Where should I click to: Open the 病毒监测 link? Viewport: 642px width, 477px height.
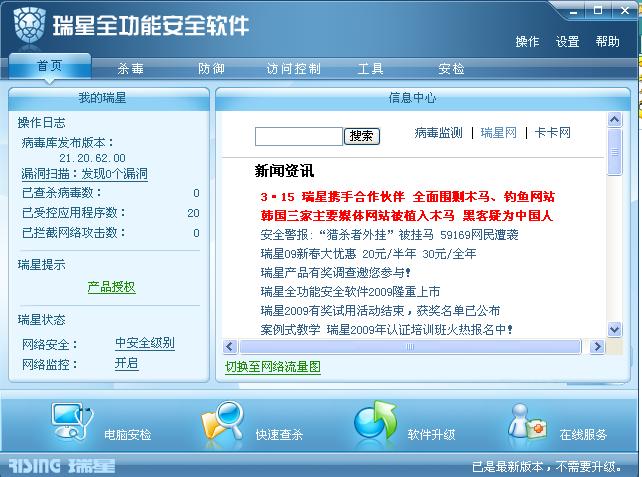438,133
